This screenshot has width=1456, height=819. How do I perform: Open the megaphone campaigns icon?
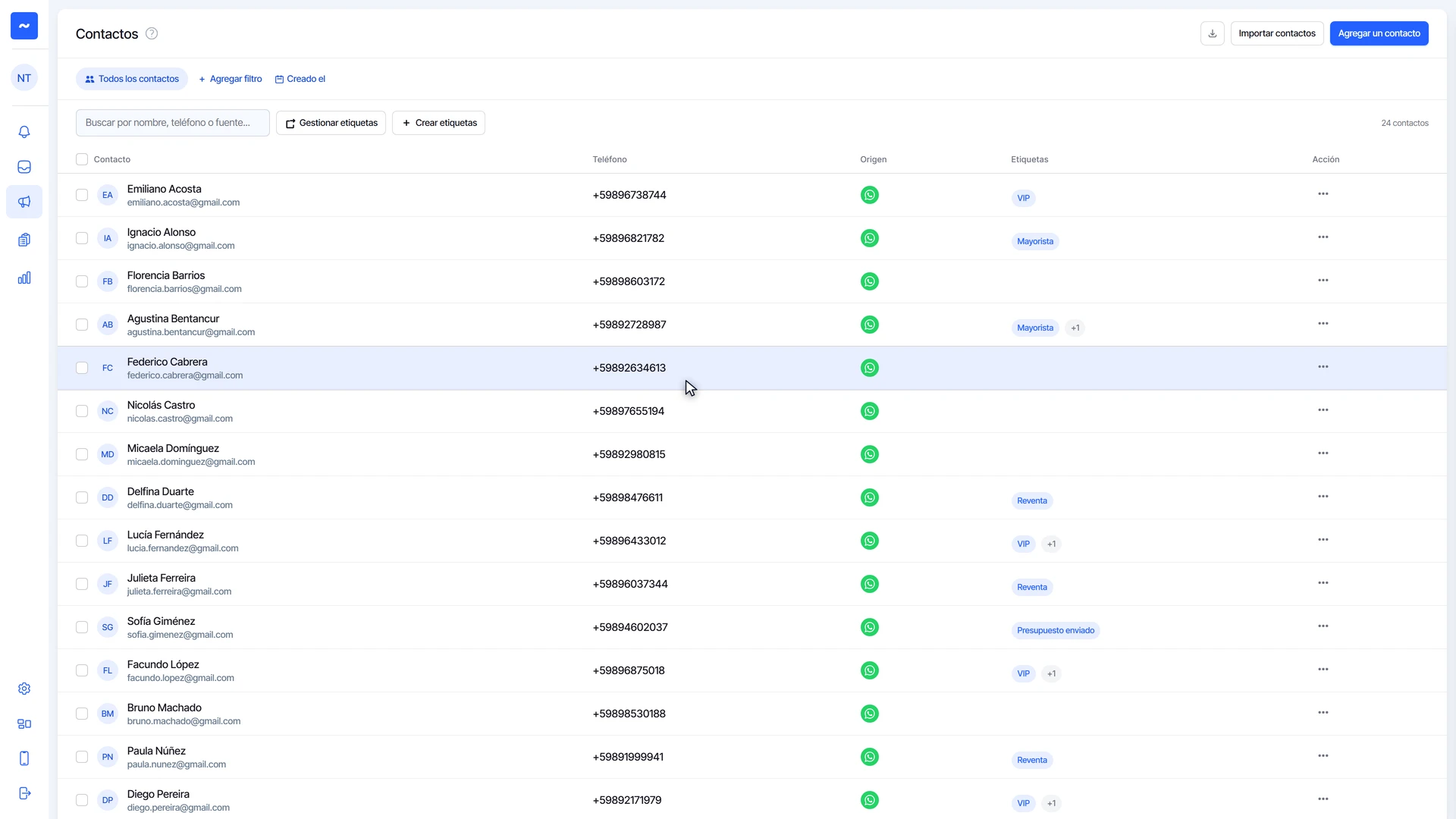coord(24,202)
